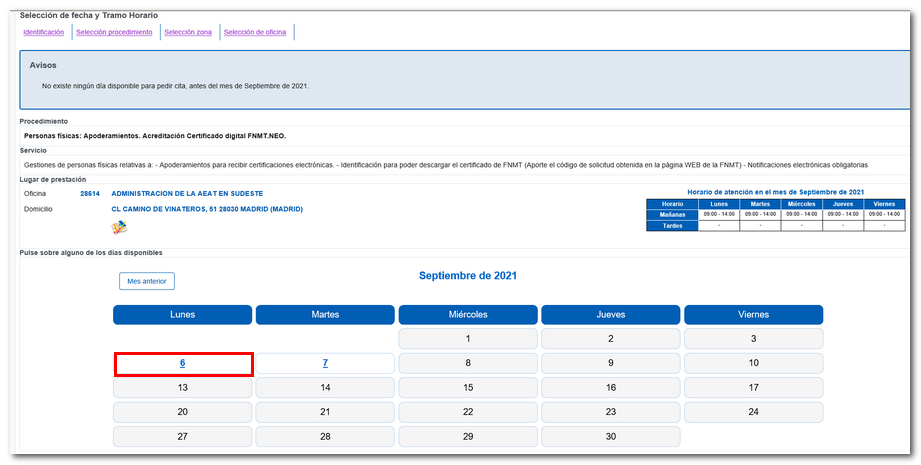Go back to Identificación step
This screenshot has width=921, height=465.
pyautogui.click(x=43, y=33)
